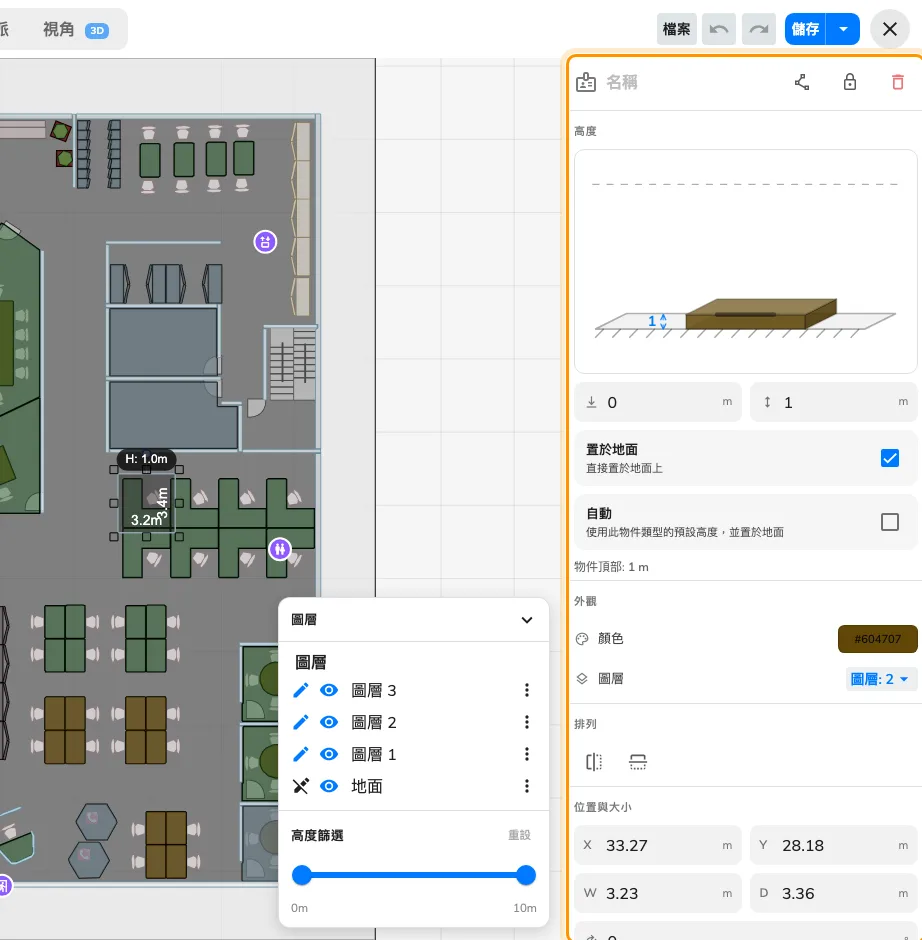Edit the Y position field 28.18

(x=833, y=845)
